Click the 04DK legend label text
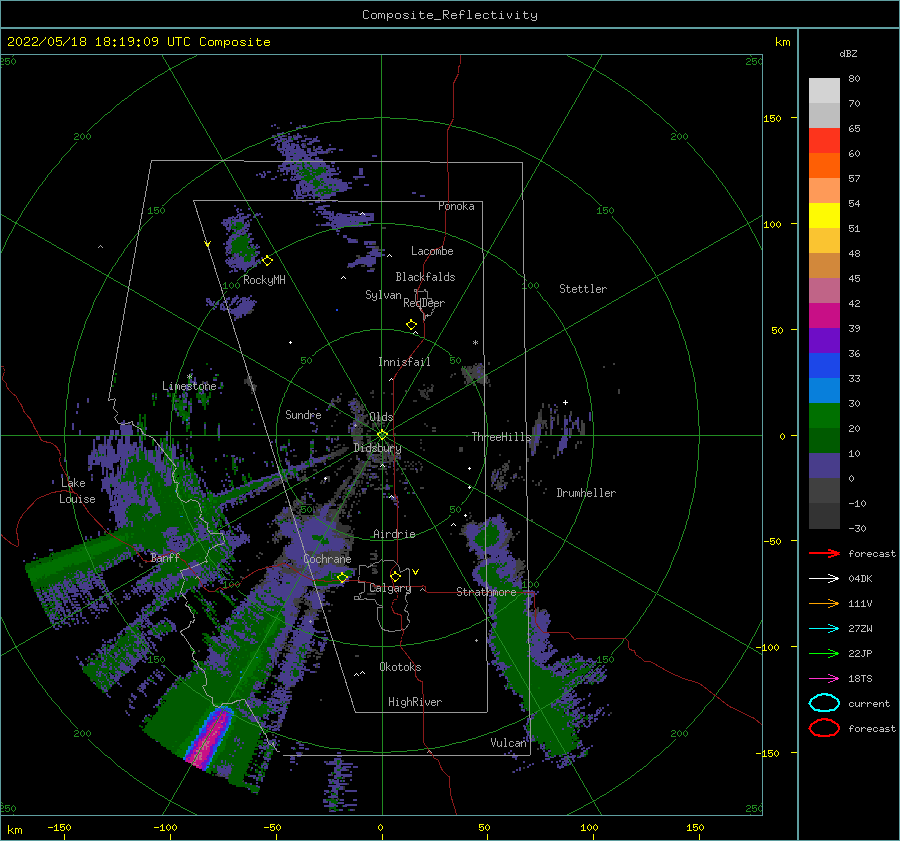Viewport: 900px width, 841px height. 860,579
